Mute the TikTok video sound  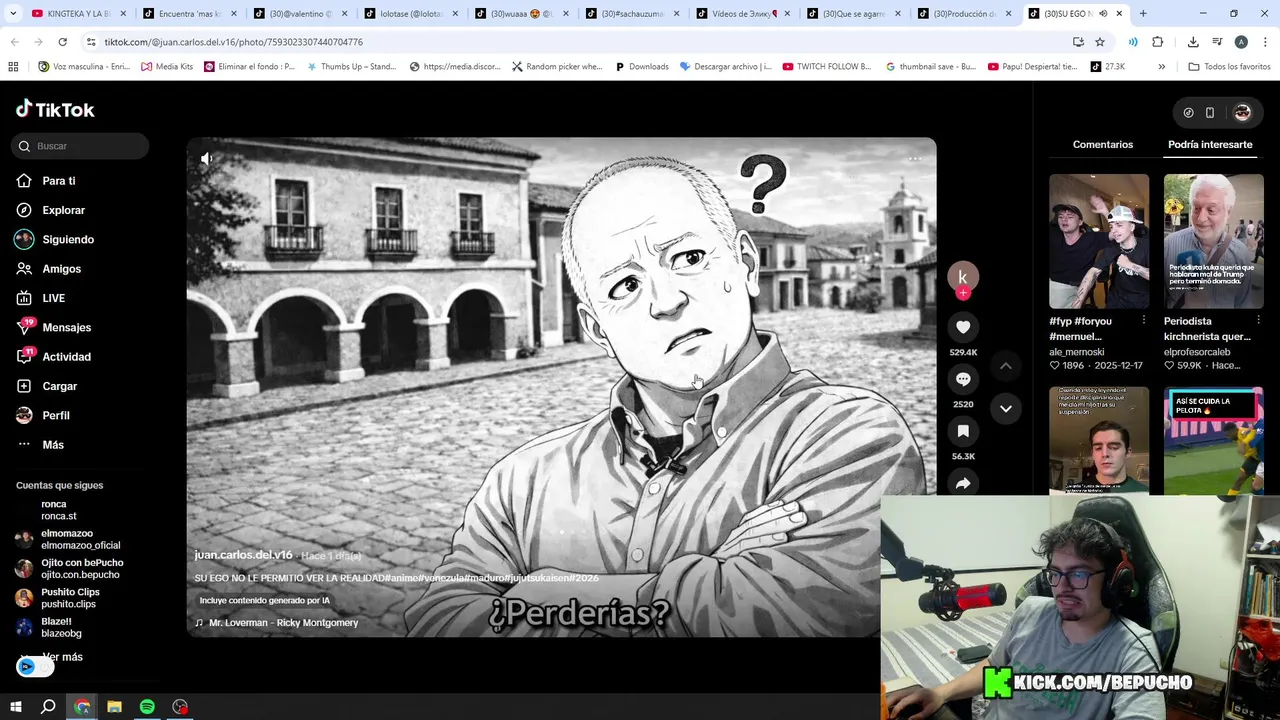click(x=207, y=159)
